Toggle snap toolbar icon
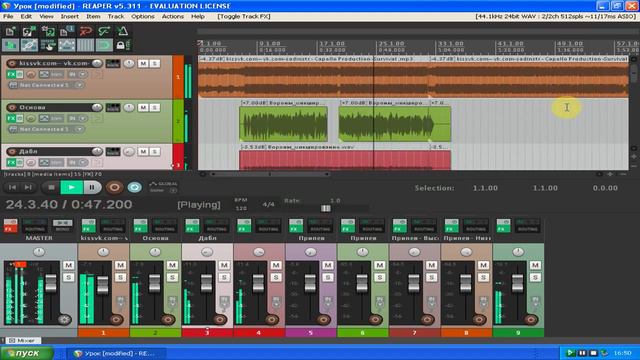Image resolution: width=640 pixels, height=360 pixels. [104, 45]
